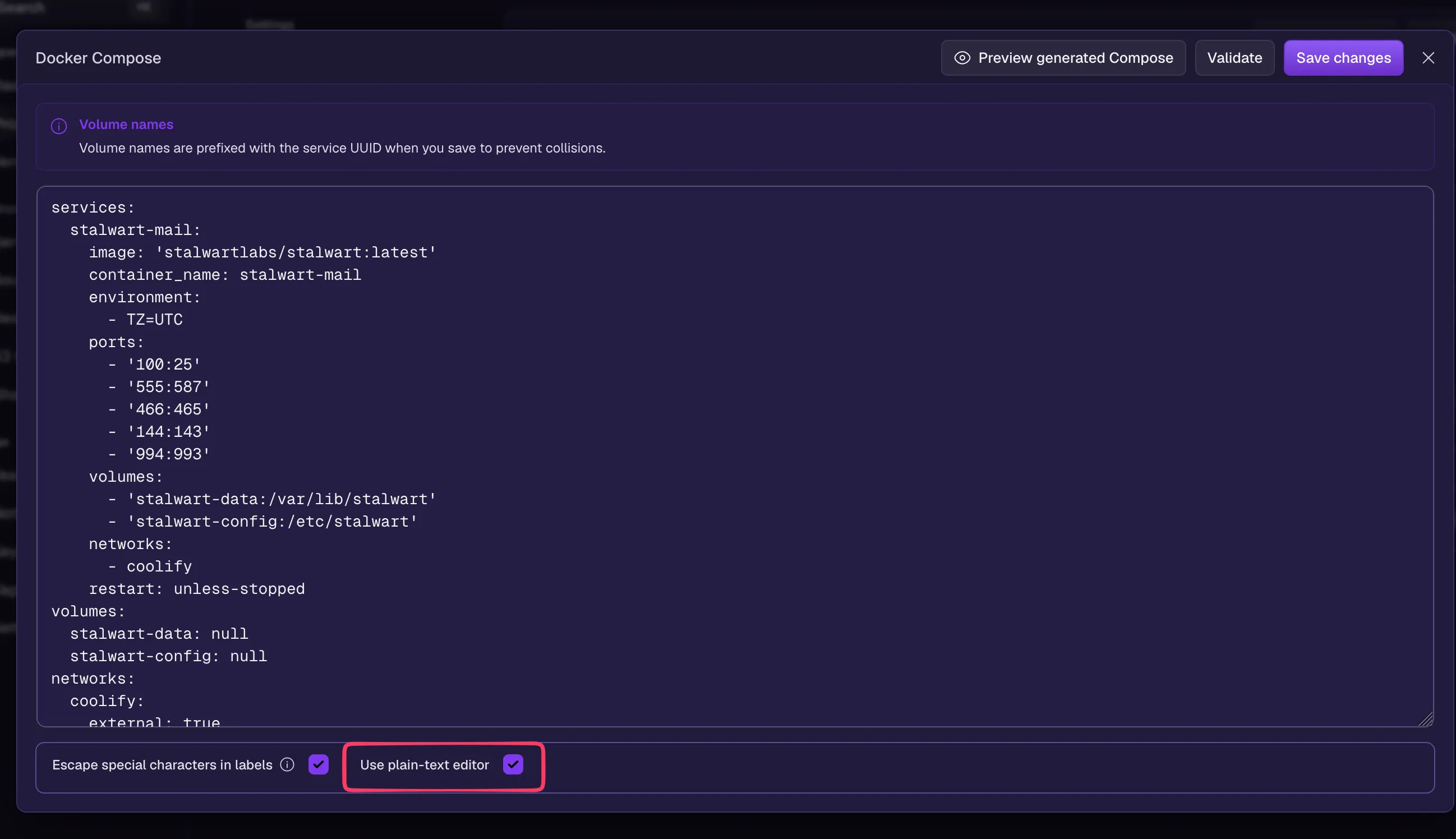This screenshot has width=1456, height=839.
Task: Close the Docker Compose dialog
Action: pos(1428,58)
